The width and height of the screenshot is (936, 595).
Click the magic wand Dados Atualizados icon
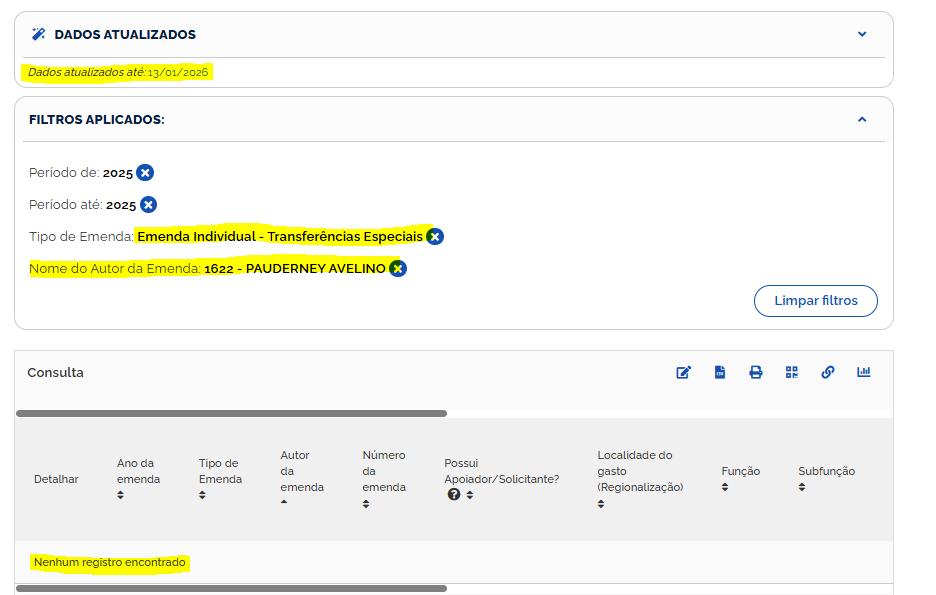coord(39,34)
